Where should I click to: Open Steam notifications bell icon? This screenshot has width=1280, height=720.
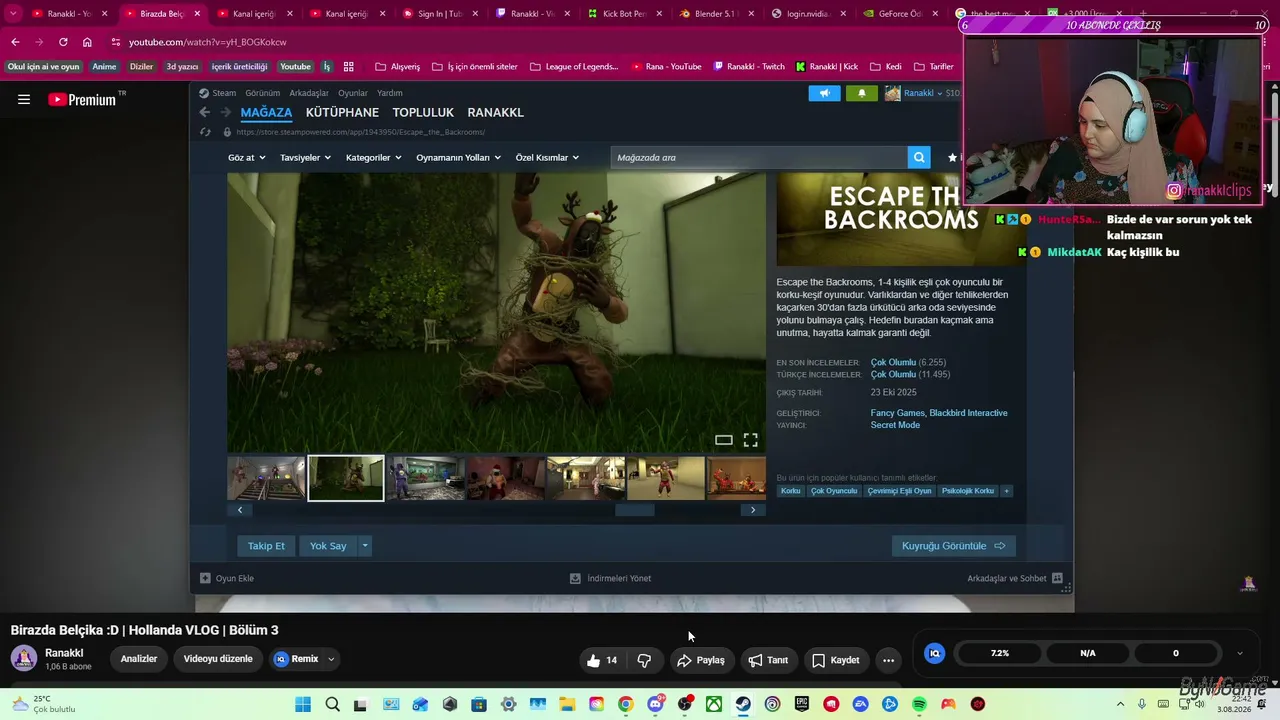tap(862, 93)
